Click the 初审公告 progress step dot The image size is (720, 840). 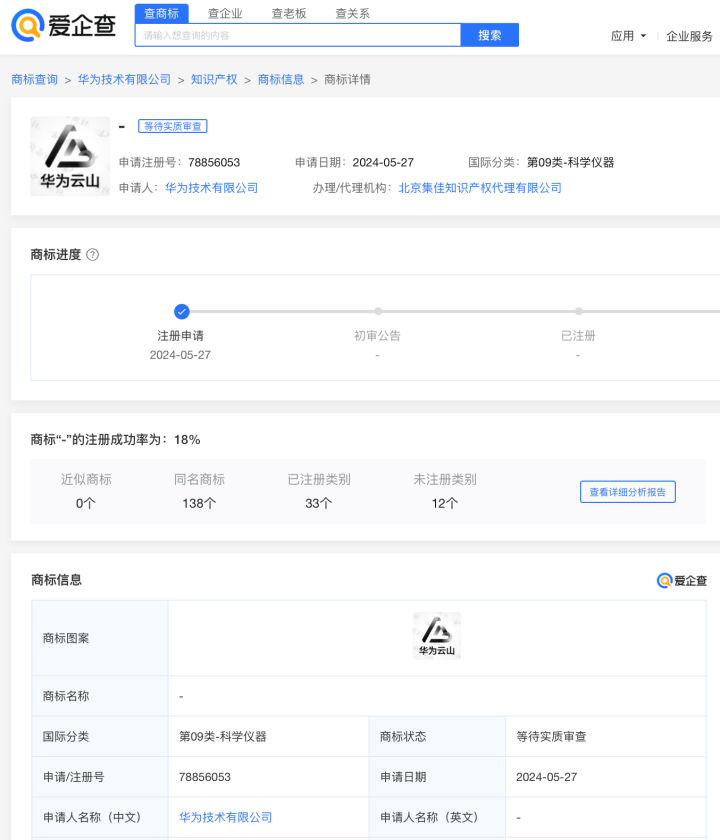378,311
